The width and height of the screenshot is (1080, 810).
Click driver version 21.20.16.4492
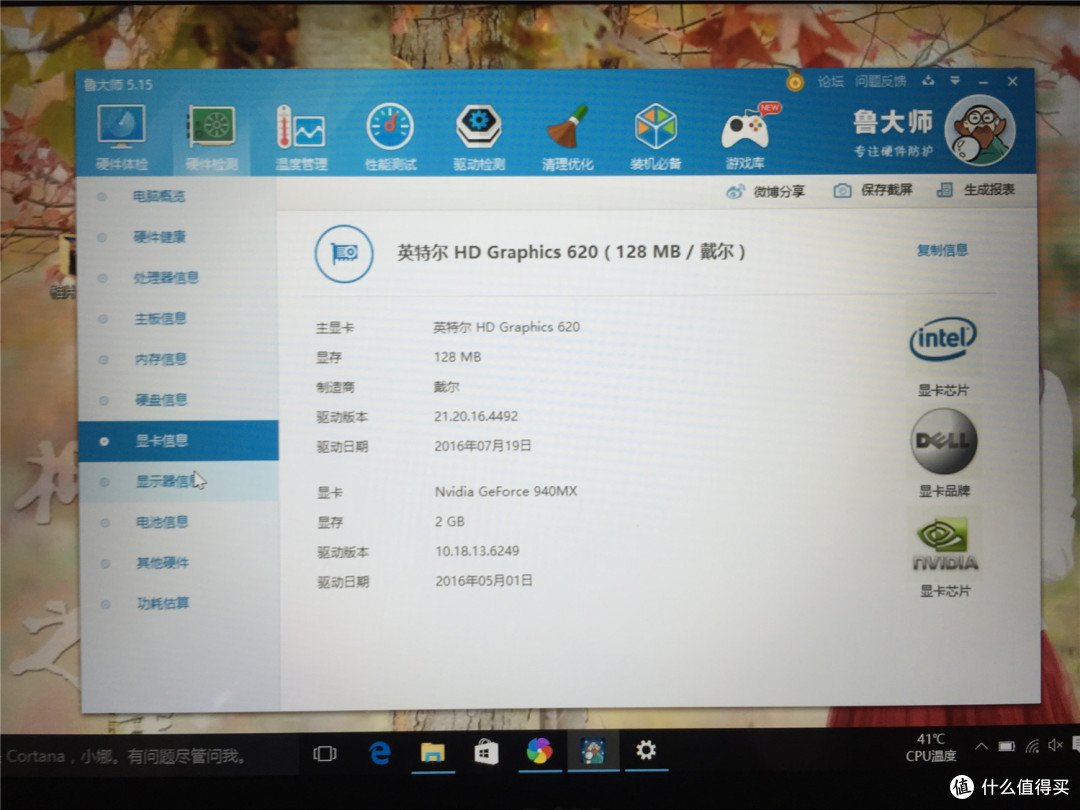coord(475,416)
